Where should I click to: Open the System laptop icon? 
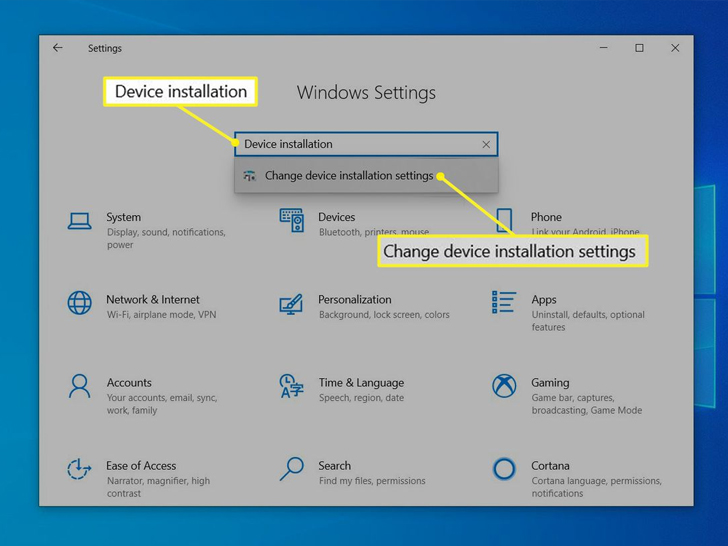point(79,221)
